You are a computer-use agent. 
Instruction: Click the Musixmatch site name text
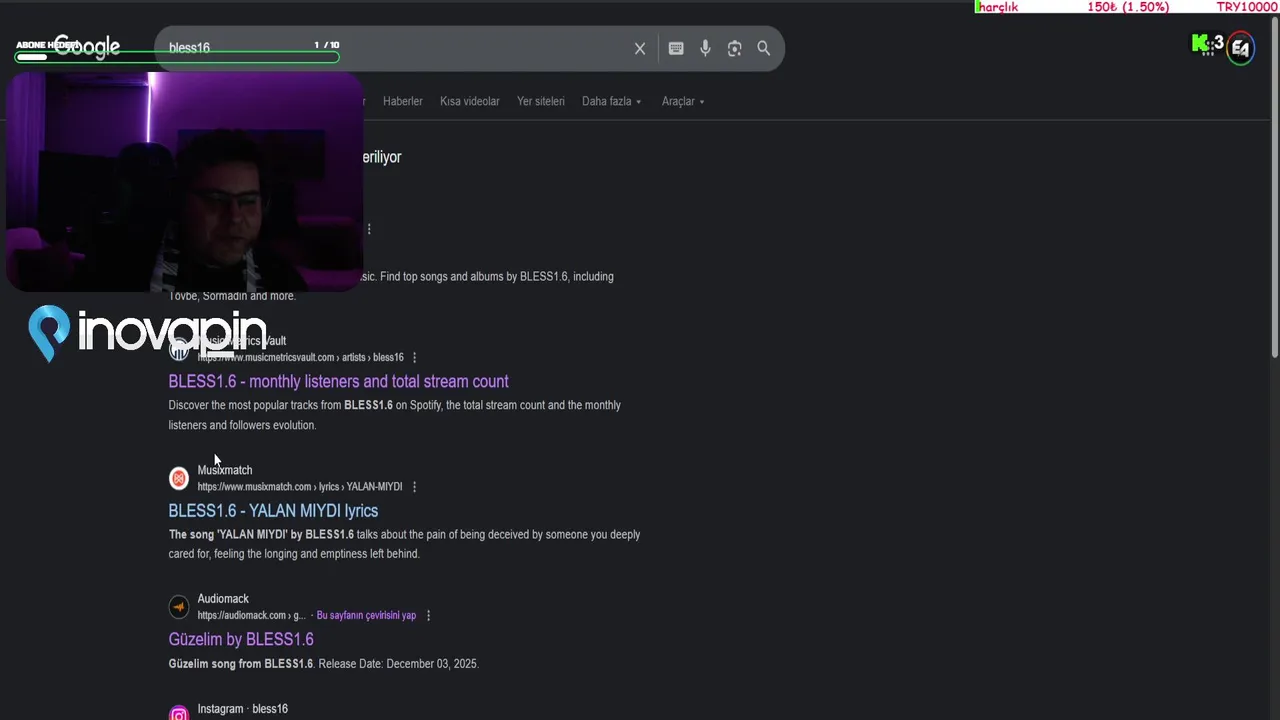click(x=225, y=470)
